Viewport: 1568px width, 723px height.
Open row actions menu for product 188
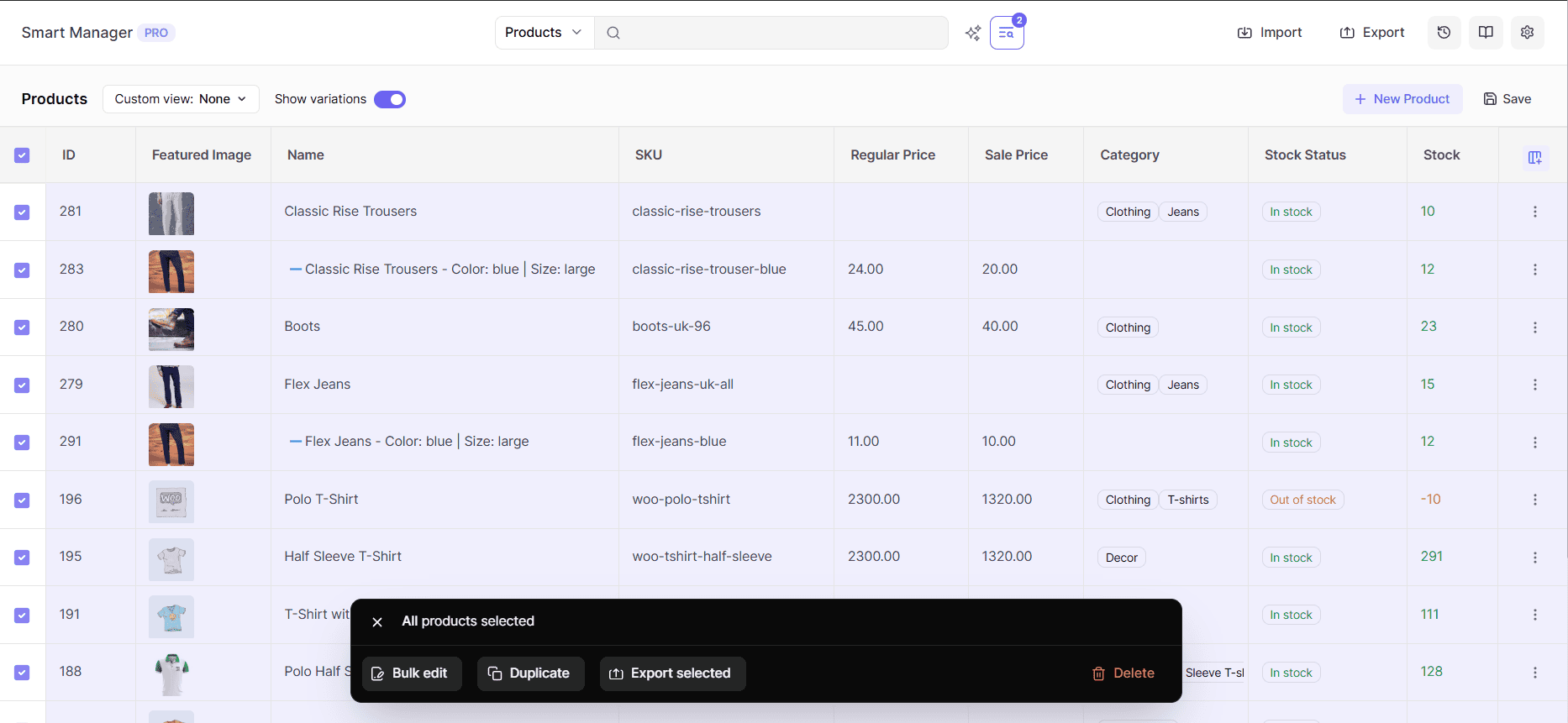pos(1534,673)
